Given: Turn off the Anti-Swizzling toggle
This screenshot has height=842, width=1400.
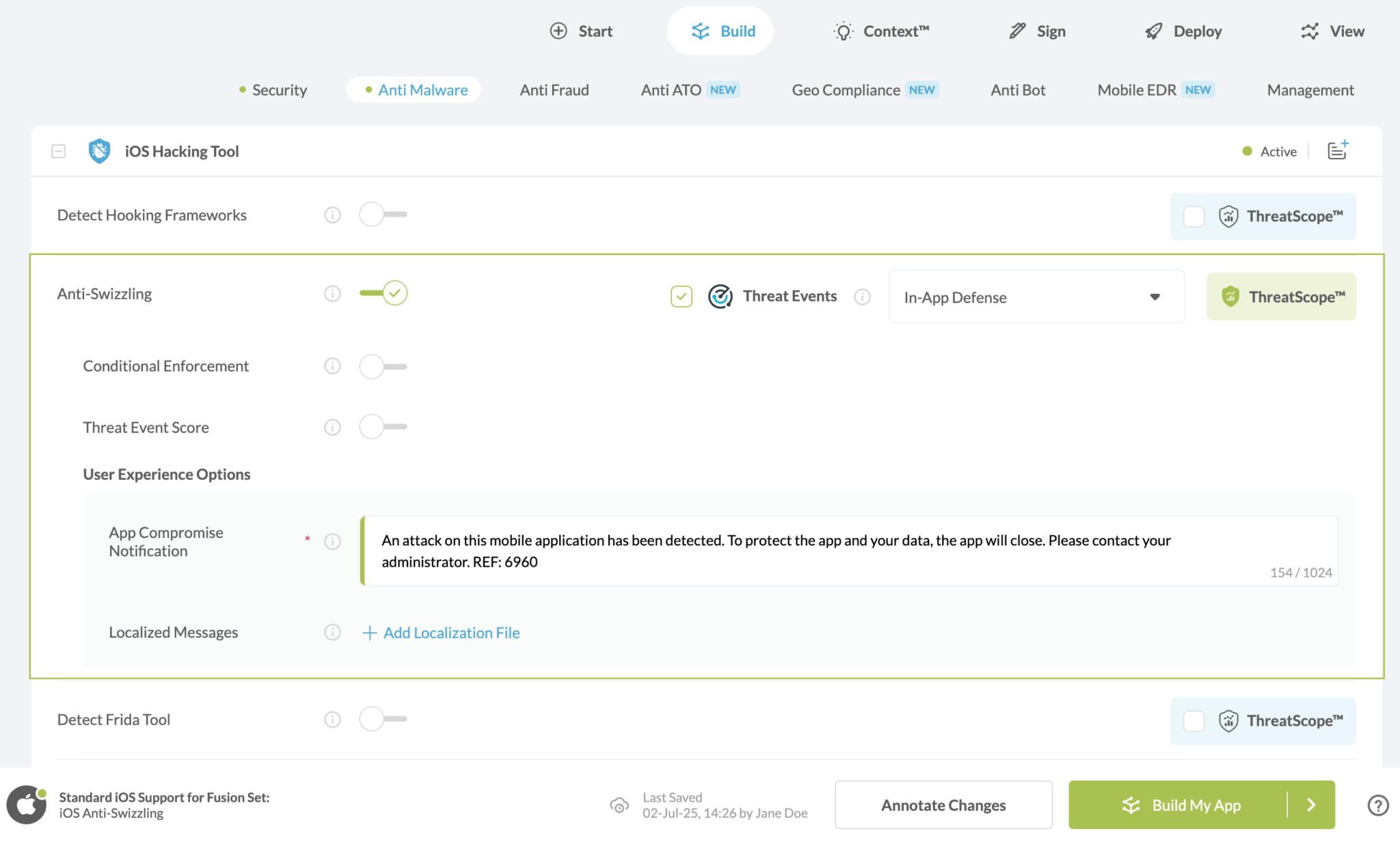Looking at the screenshot, I should click(x=383, y=293).
